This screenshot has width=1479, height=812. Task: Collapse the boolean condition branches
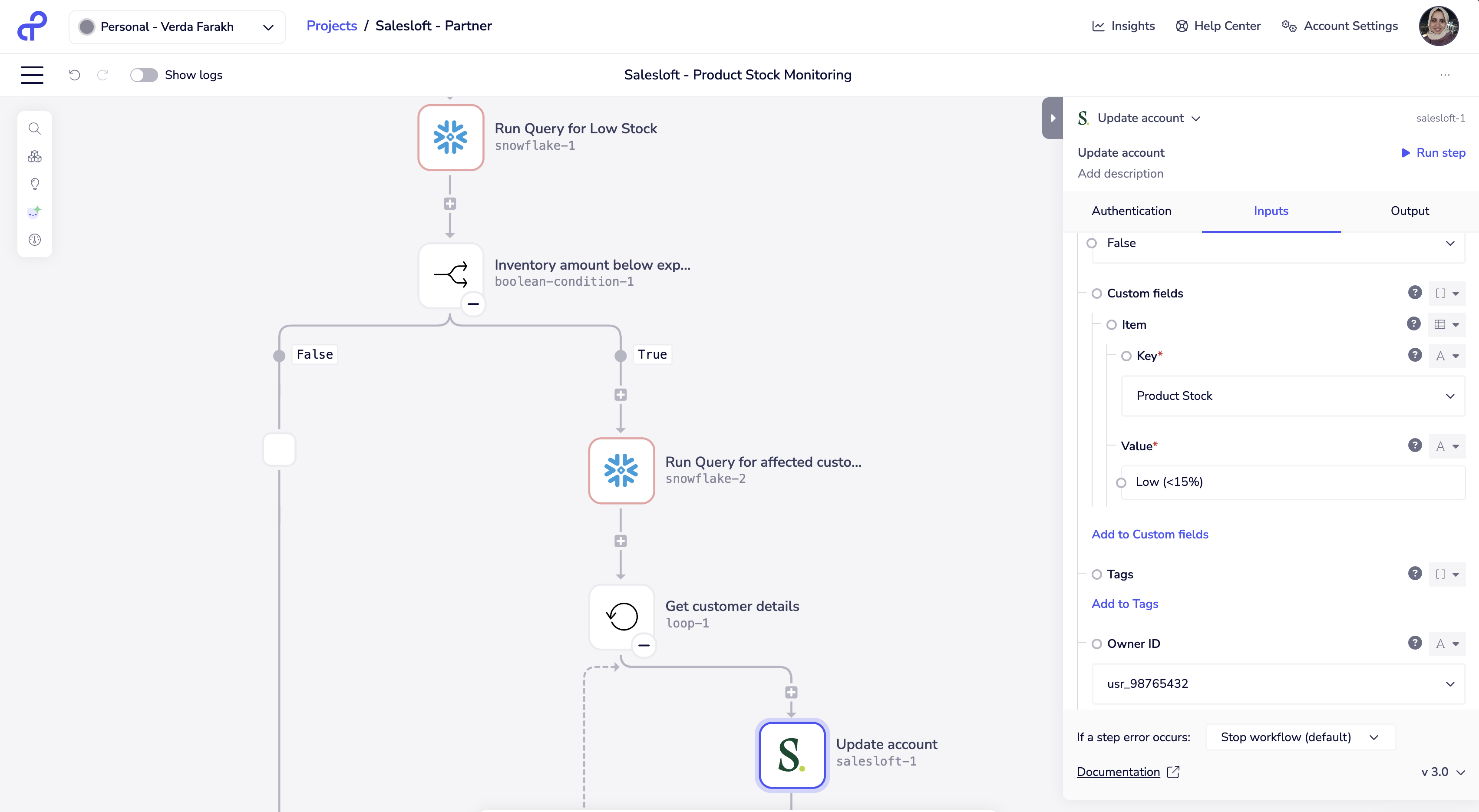(473, 304)
